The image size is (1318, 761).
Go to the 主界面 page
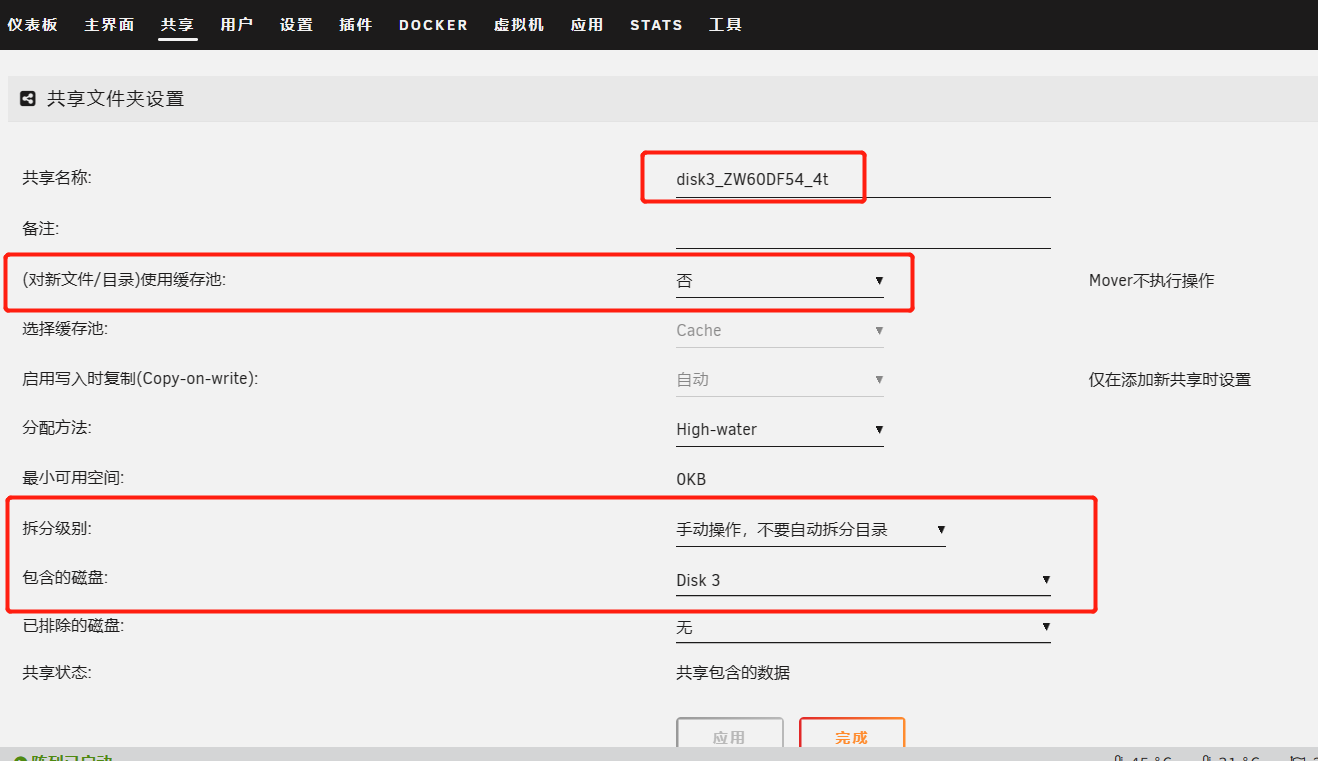pyautogui.click(x=109, y=25)
